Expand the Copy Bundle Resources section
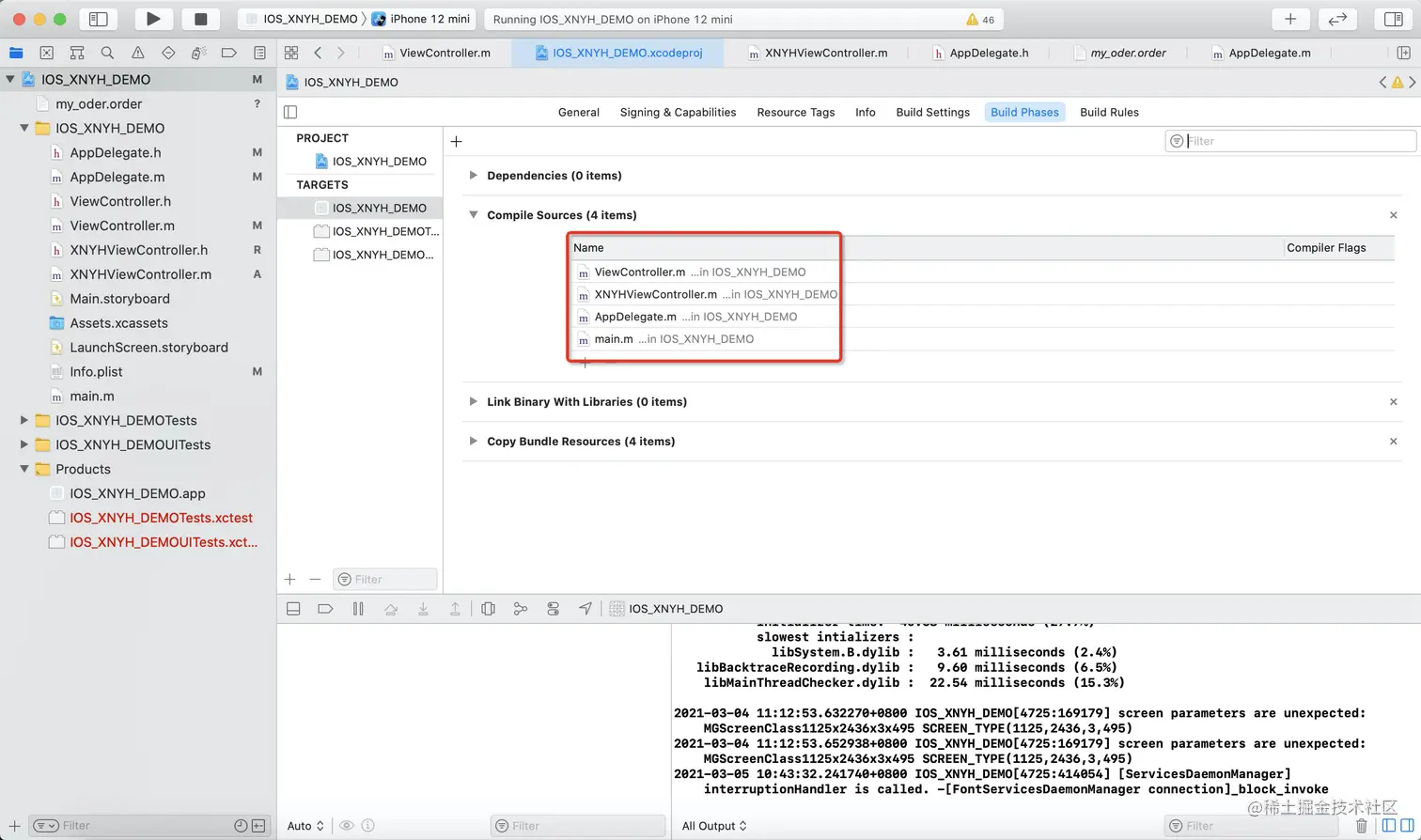Screen dimensions: 1421x840 click(x=473, y=441)
